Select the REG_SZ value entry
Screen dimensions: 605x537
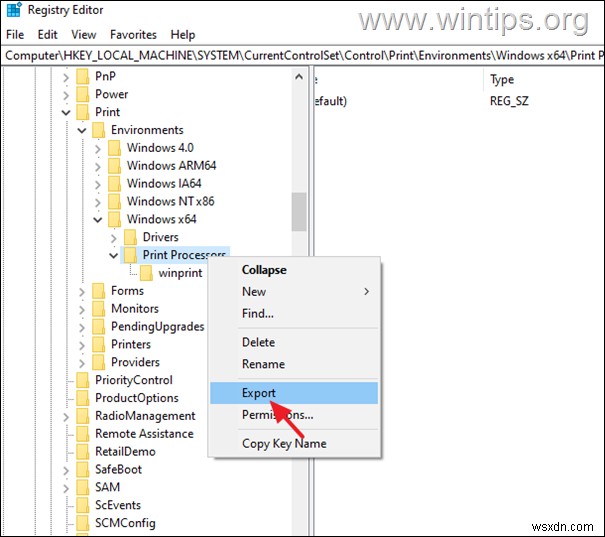click(x=509, y=101)
